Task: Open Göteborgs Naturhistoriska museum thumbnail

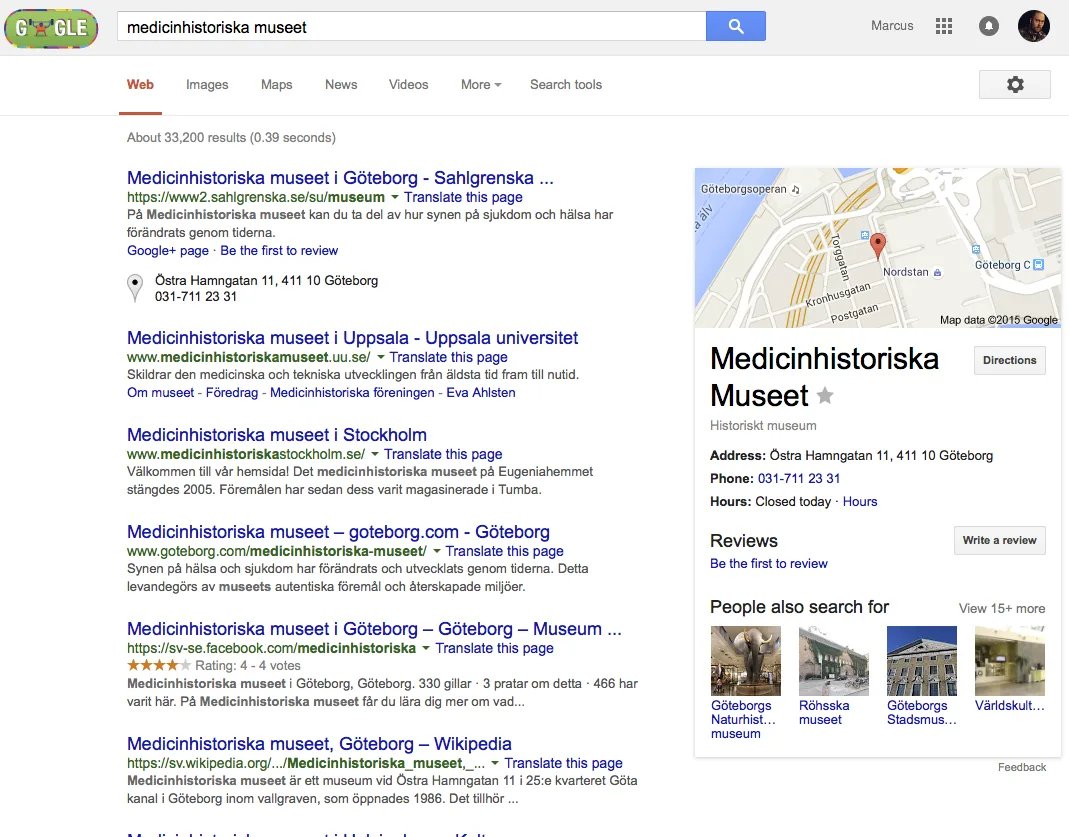Action: pyautogui.click(x=746, y=660)
